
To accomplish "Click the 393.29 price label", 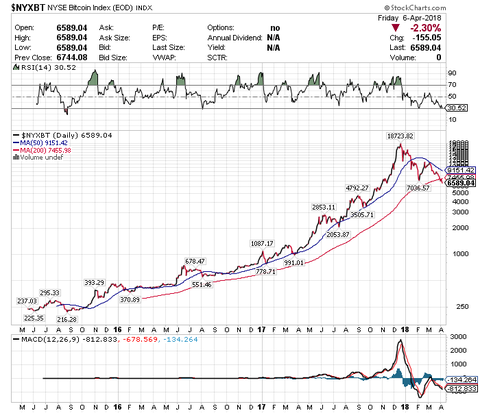I will 94,283.
